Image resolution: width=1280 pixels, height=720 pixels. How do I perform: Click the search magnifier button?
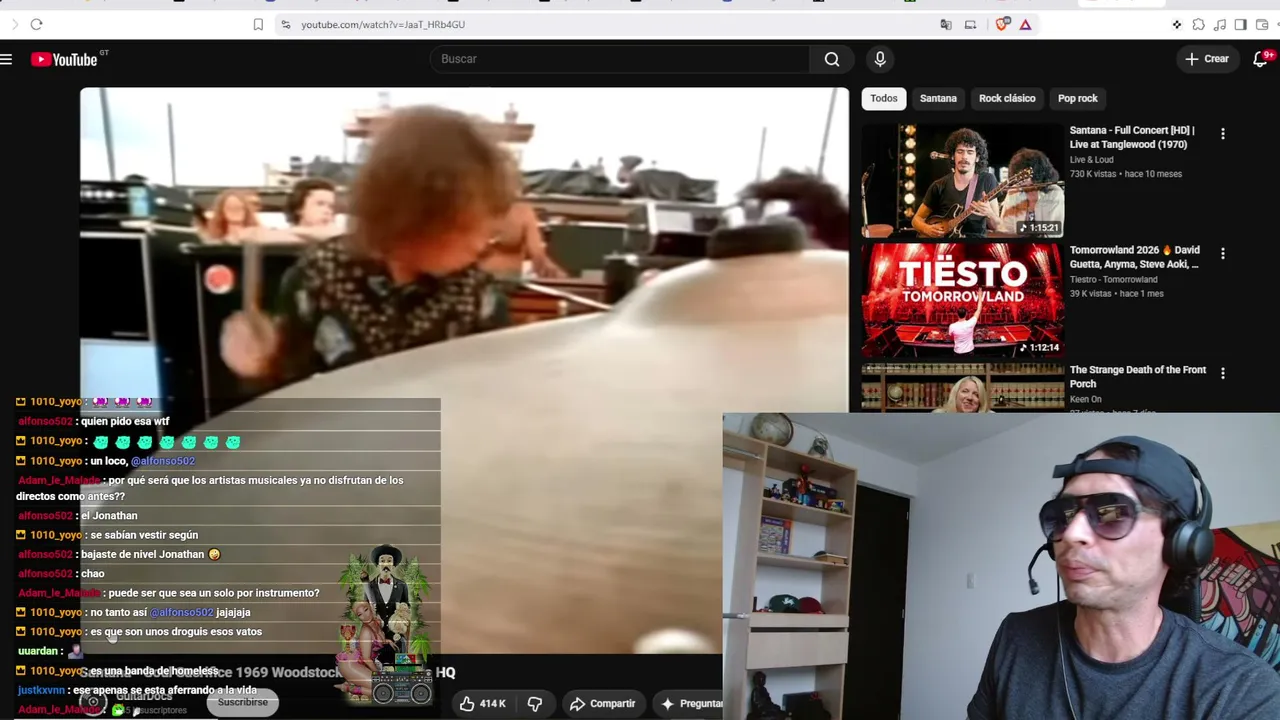[832, 59]
